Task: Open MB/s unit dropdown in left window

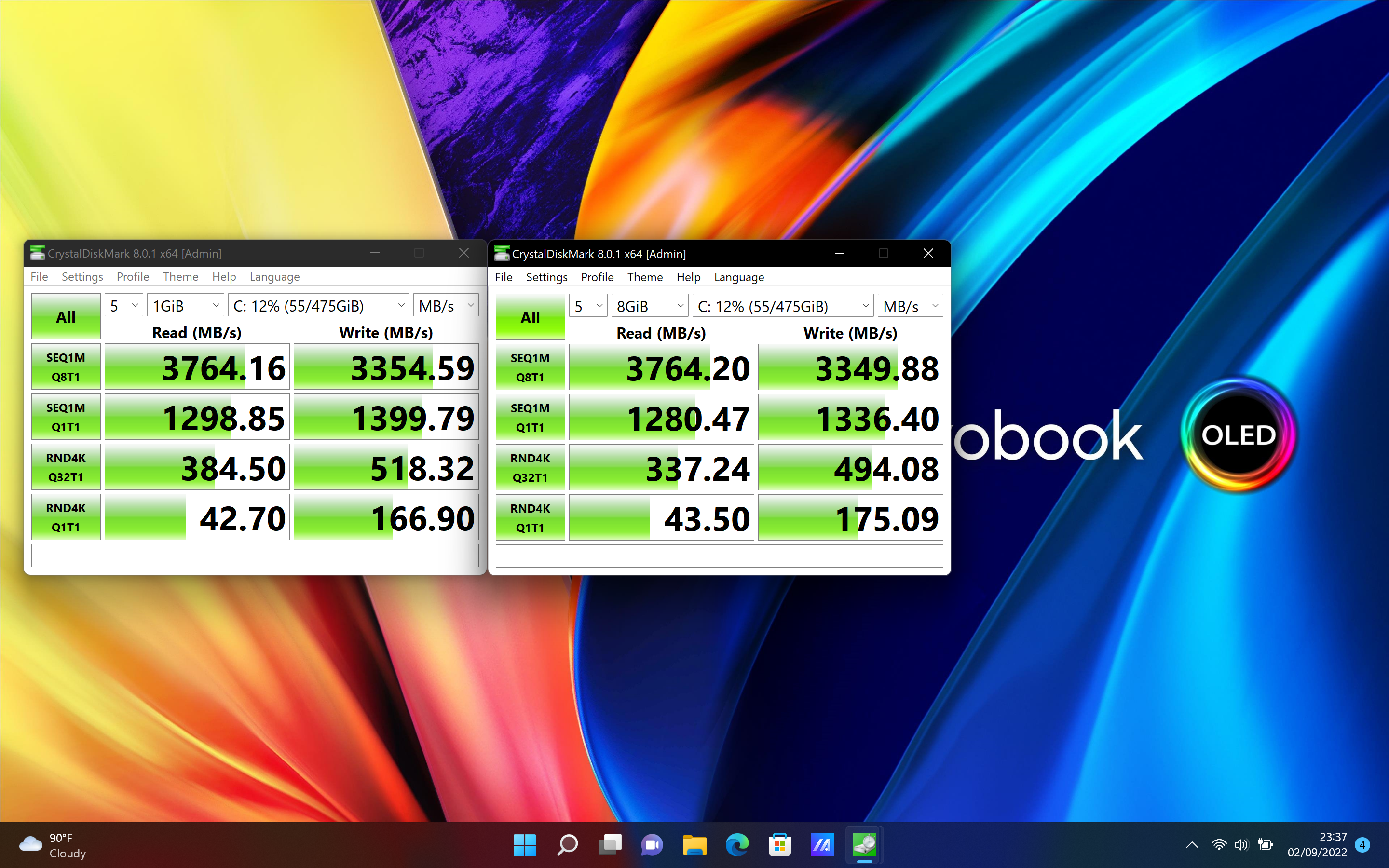Action: click(x=446, y=306)
